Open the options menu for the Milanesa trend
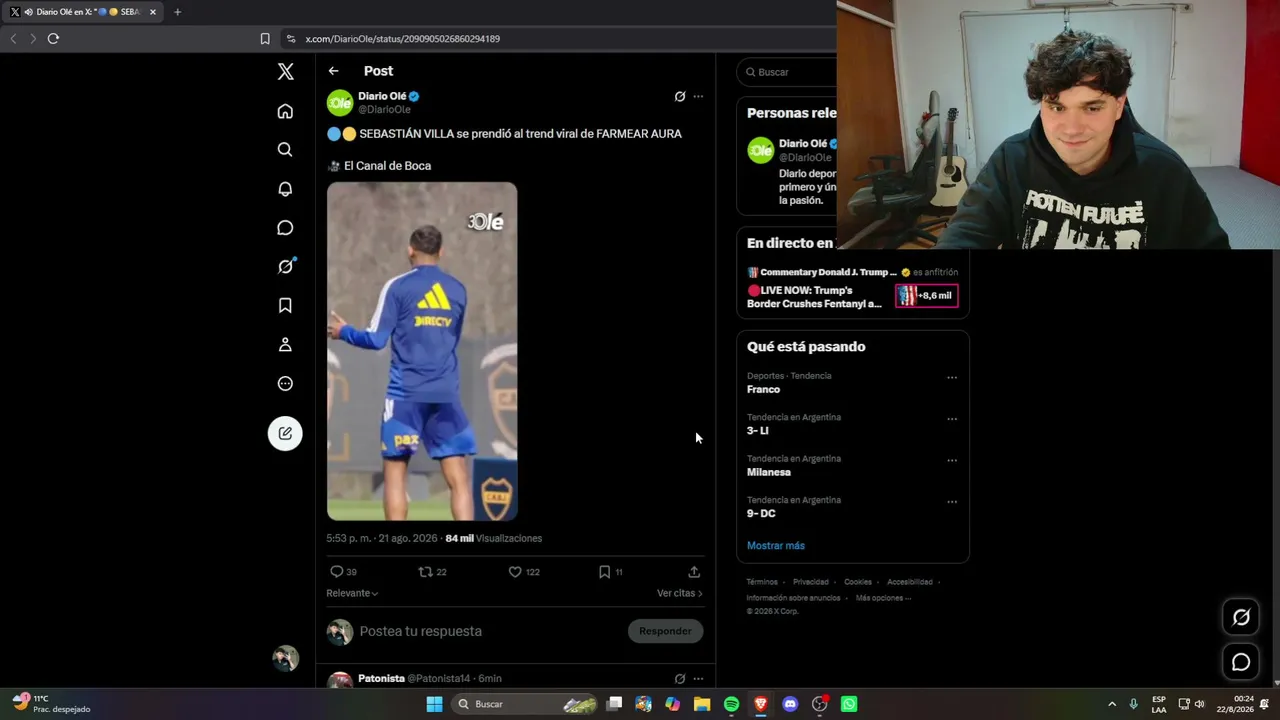The image size is (1280, 720). pos(952,461)
